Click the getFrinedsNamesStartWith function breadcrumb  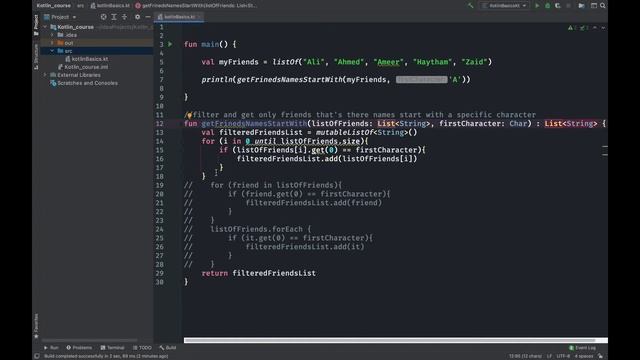[196, 6]
